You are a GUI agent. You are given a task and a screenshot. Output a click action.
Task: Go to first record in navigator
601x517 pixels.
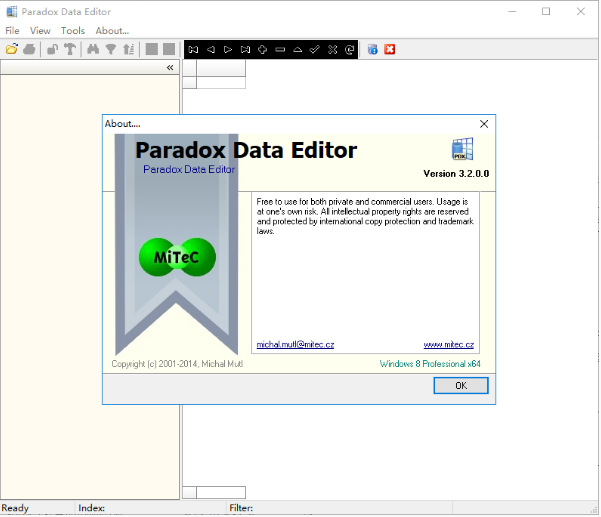point(193,49)
